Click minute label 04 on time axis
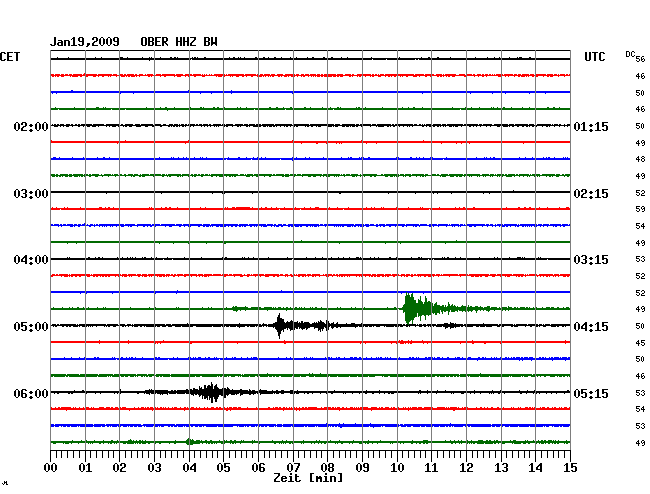Image resolution: width=650 pixels, height=494 pixels. [x=189, y=468]
